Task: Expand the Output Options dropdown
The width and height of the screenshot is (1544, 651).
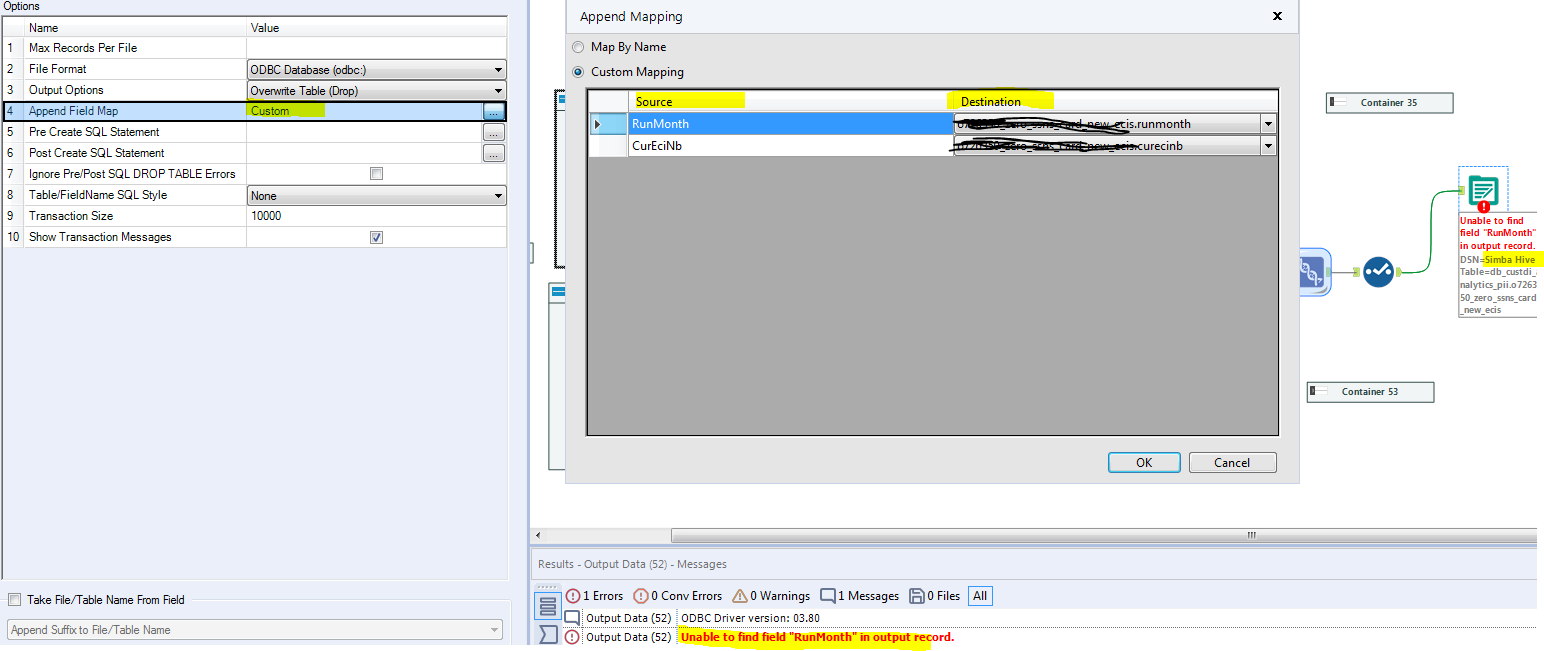Action: point(498,90)
